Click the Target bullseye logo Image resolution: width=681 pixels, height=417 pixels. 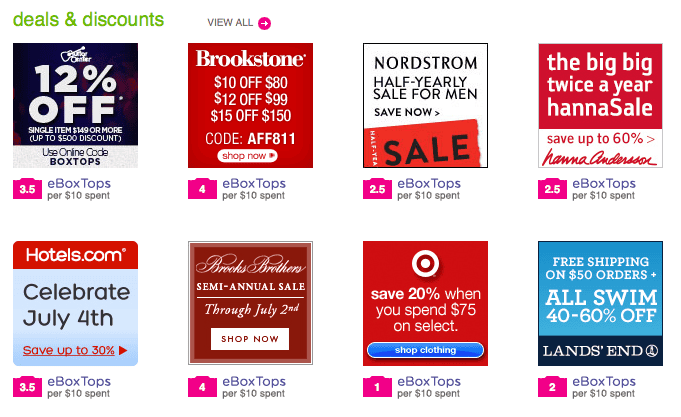point(425,263)
